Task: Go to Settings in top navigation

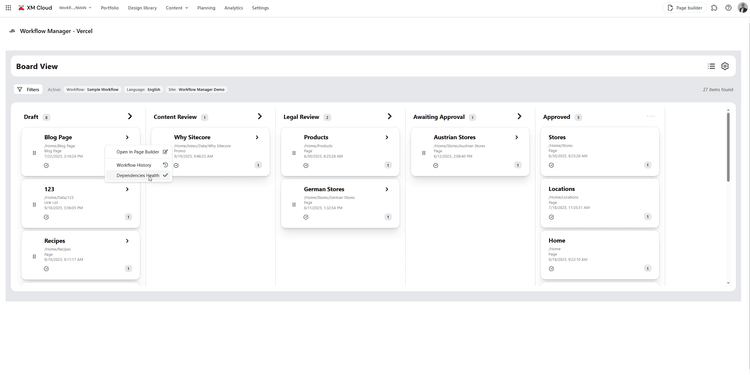Action: pos(260,8)
